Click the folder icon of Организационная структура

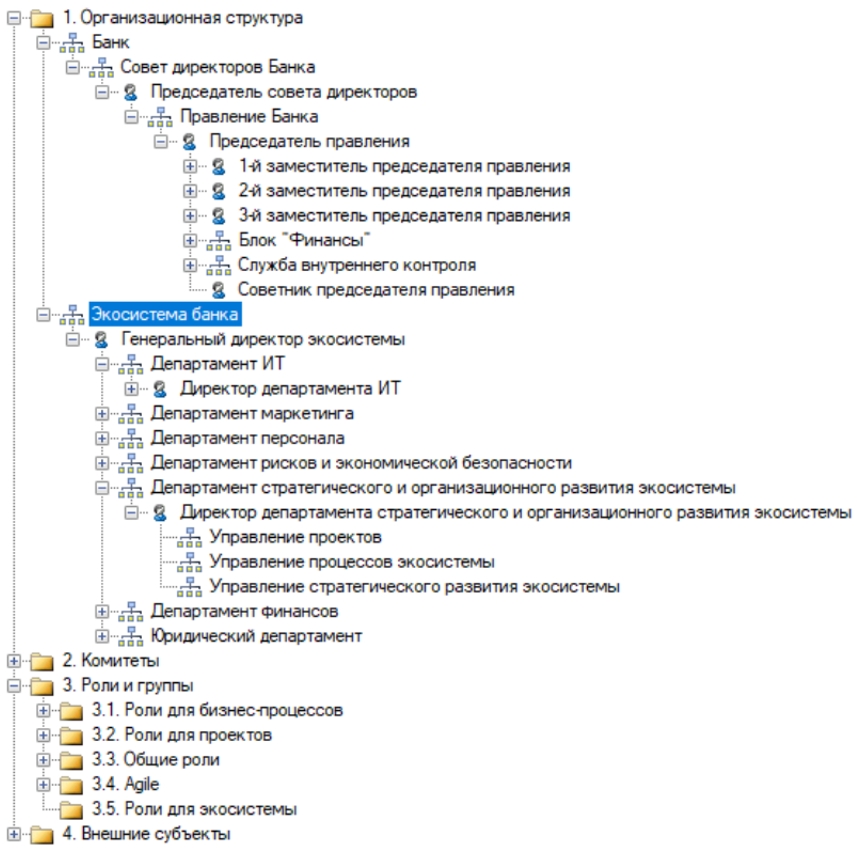(x=41, y=18)
